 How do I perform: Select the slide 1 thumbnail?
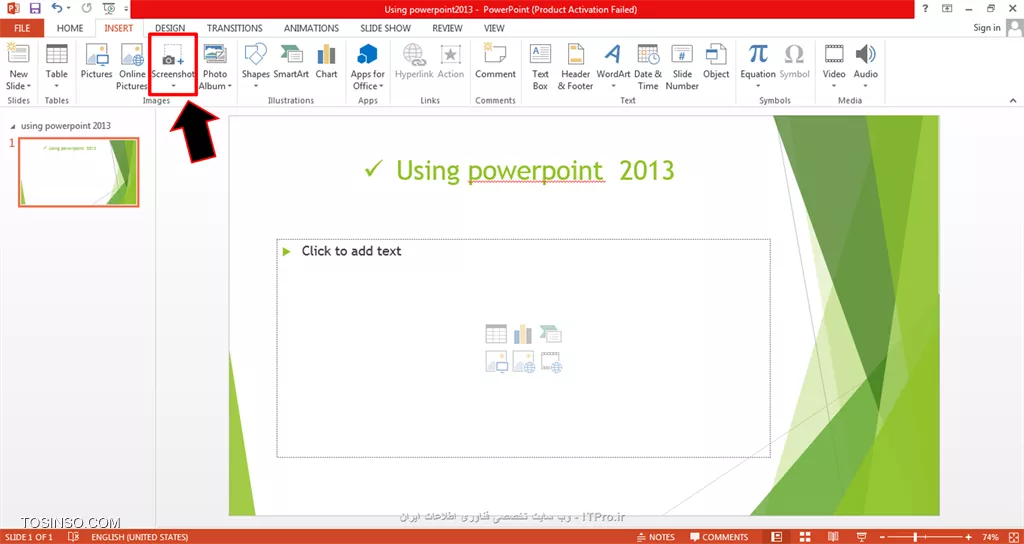(x=78, y=172)
